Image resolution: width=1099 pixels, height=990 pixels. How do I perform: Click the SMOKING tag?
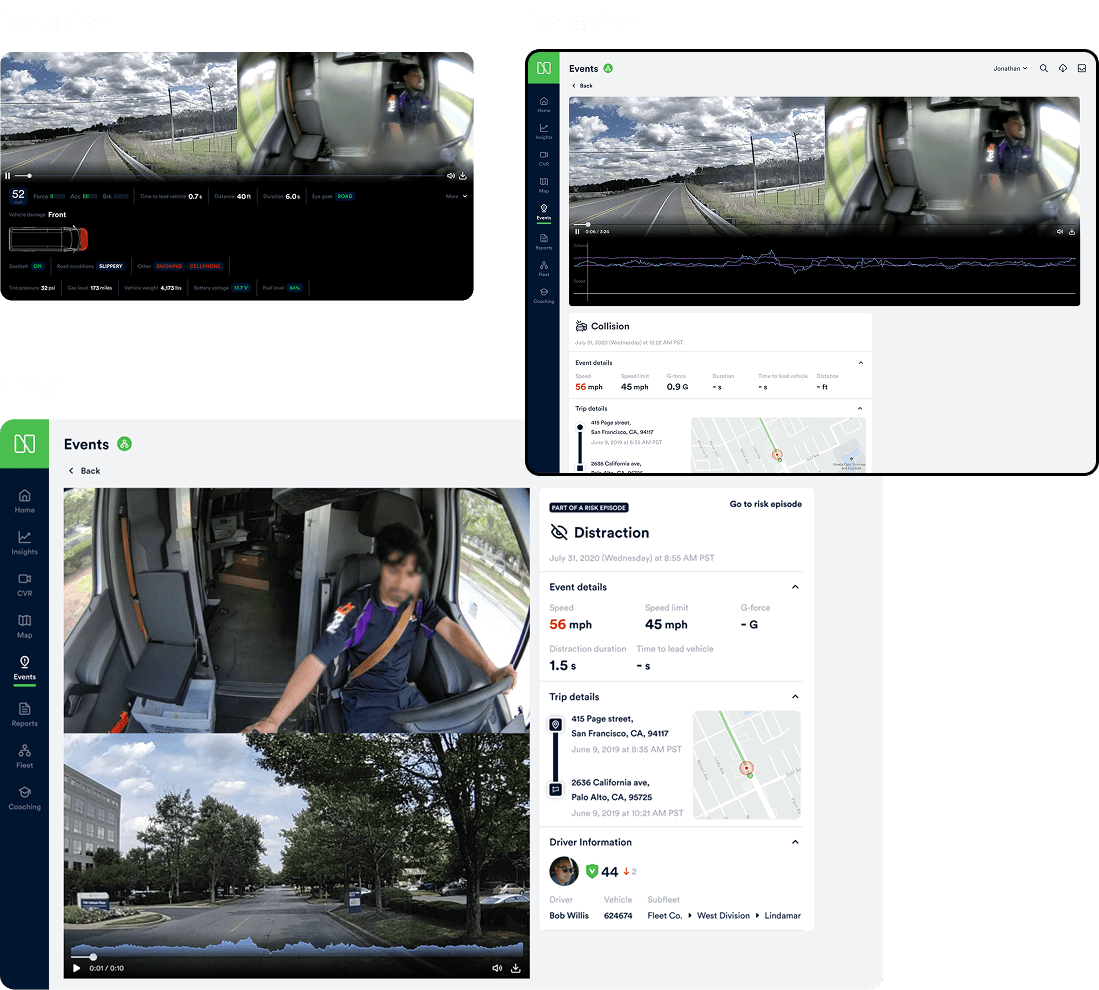coord(169,266)
